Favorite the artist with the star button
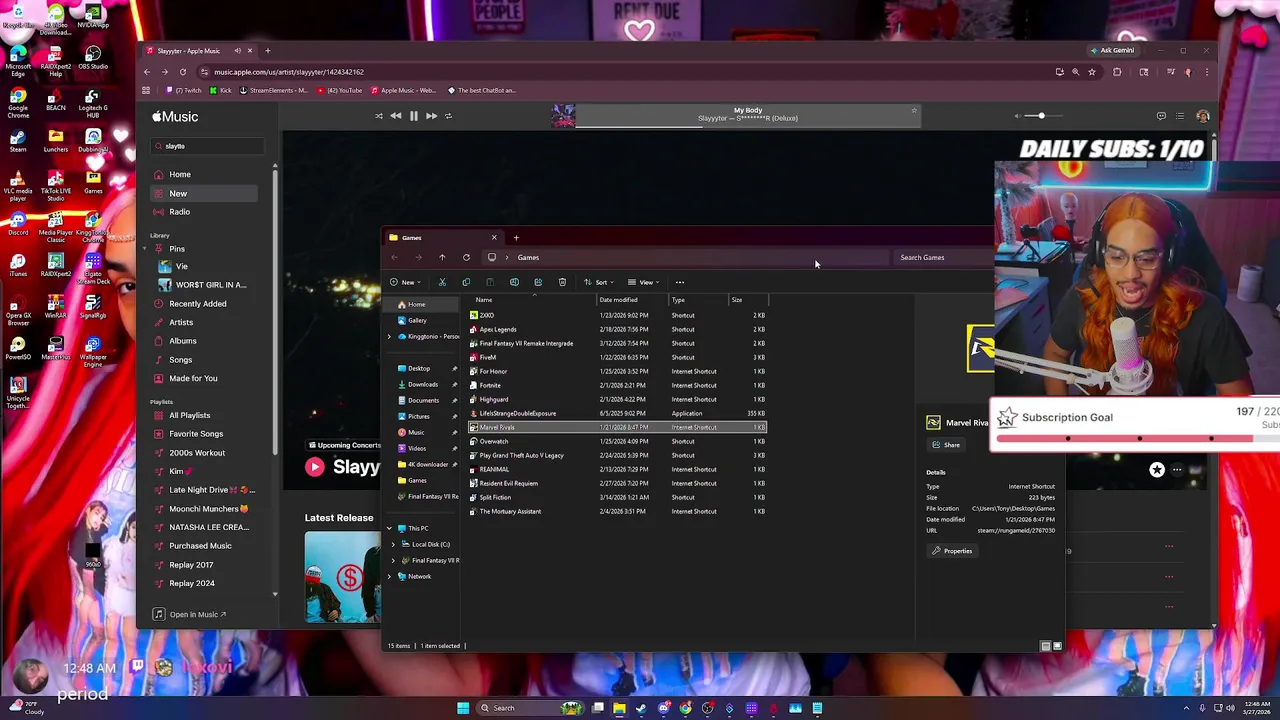The height and width of the screenshot is (720, 1280). (x=1157, y=470)
